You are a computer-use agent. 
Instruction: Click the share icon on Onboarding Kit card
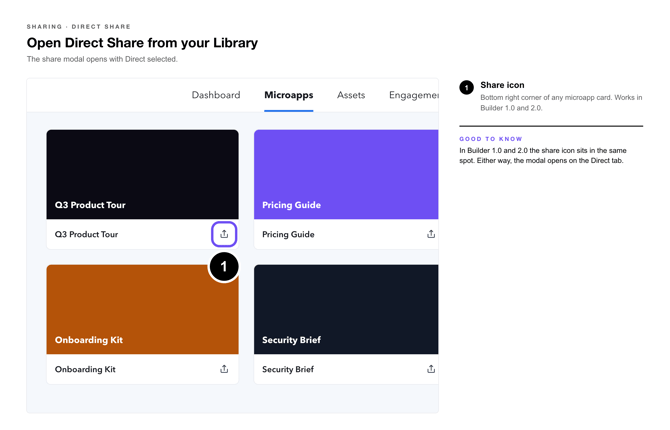[224, 369]
